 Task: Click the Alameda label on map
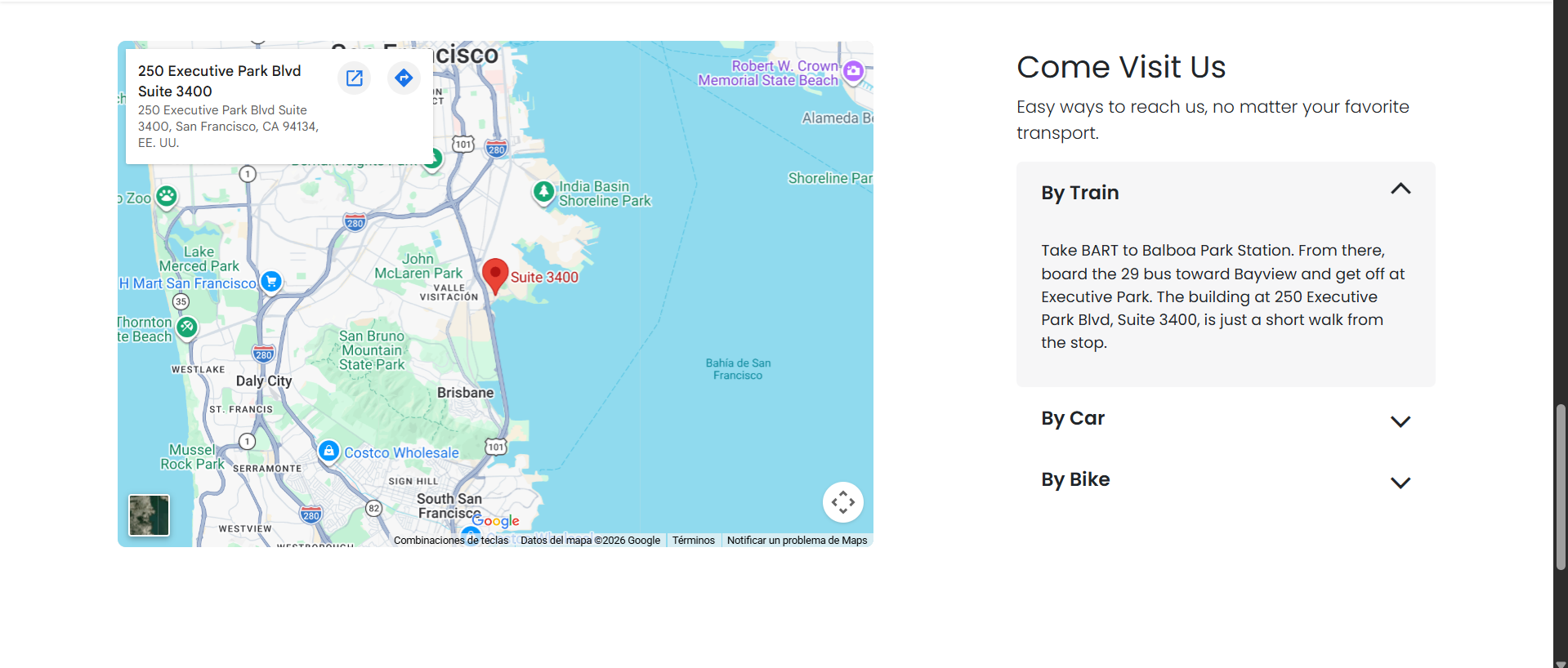(837, 118)
